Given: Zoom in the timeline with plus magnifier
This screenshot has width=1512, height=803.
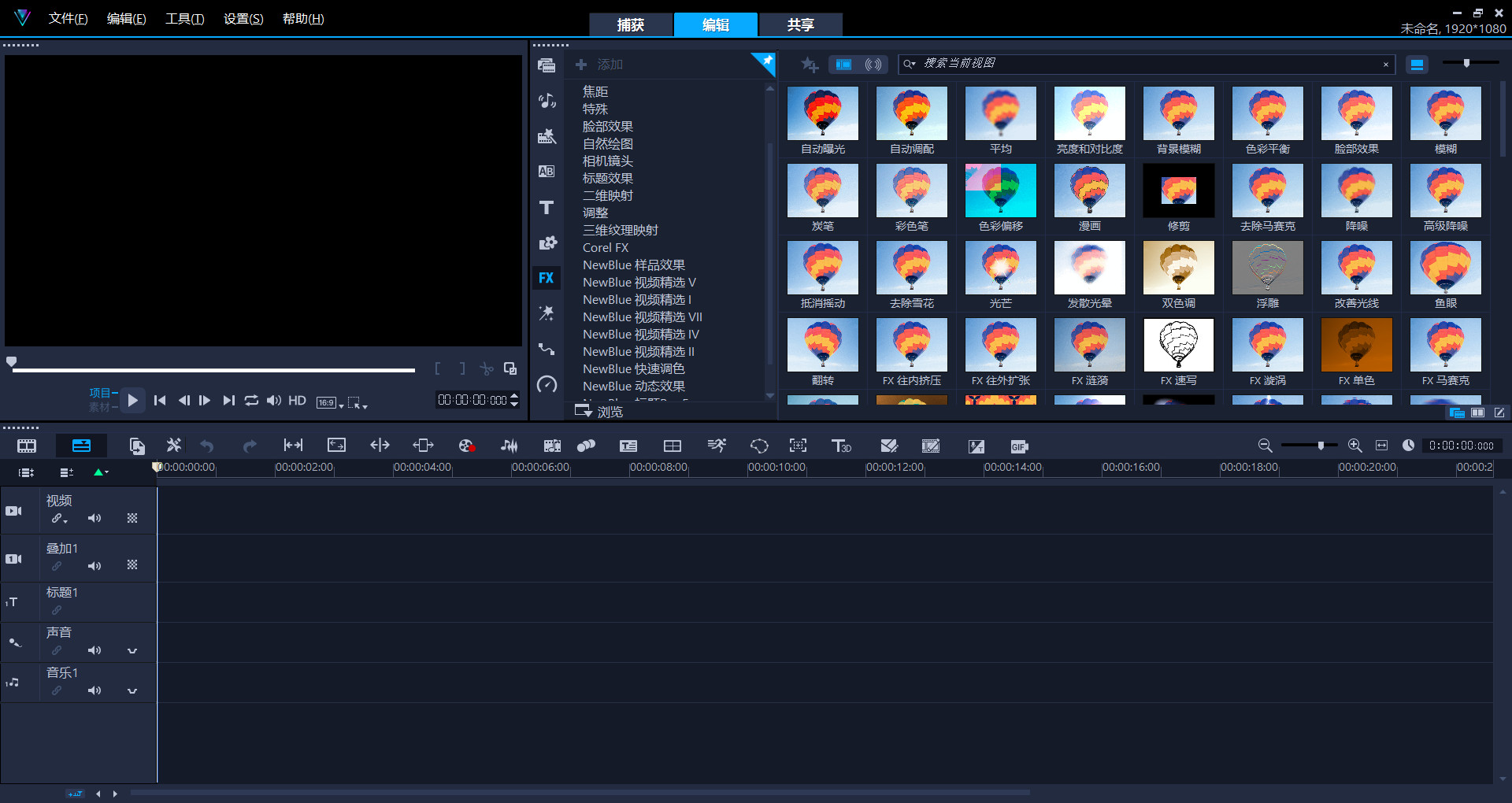Looking at the screenshot, I should 1354,446.
